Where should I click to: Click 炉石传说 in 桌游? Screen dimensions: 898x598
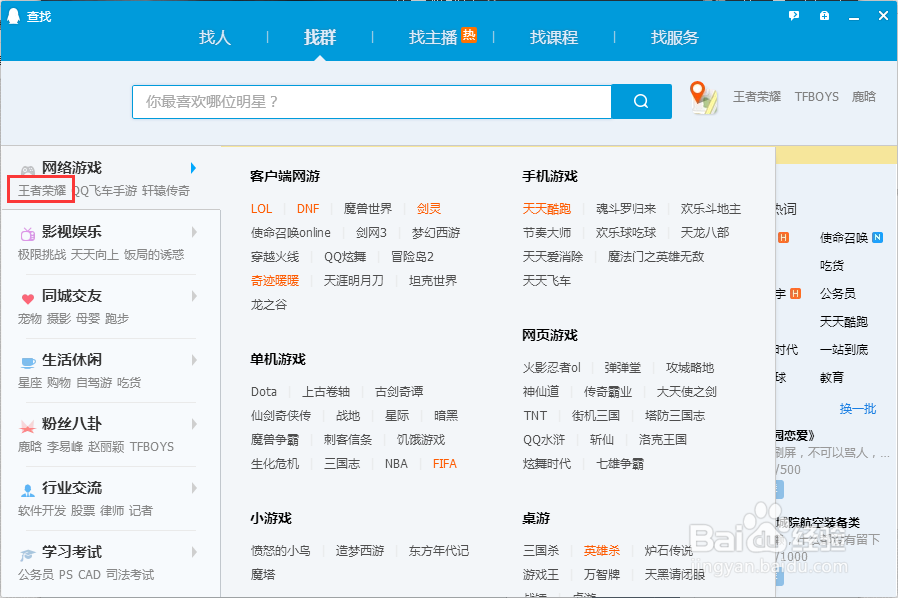pos(669,550)
